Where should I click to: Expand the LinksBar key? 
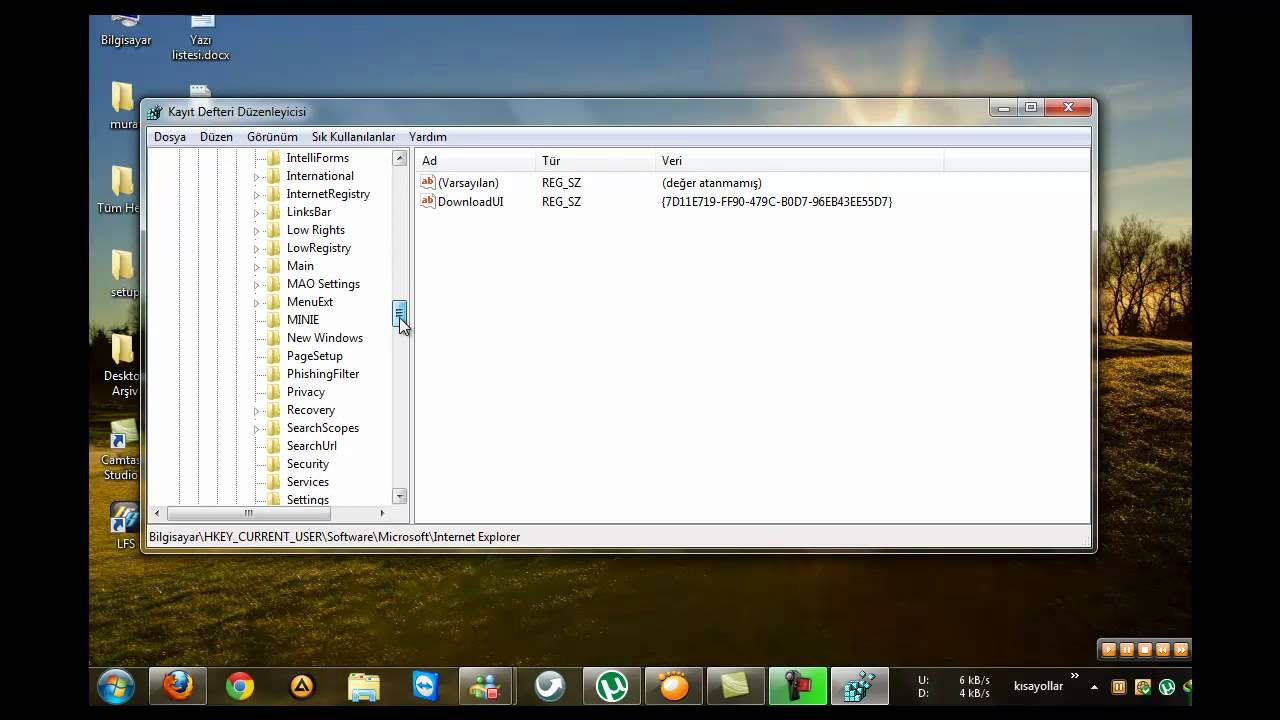click(x=256, y=213)
